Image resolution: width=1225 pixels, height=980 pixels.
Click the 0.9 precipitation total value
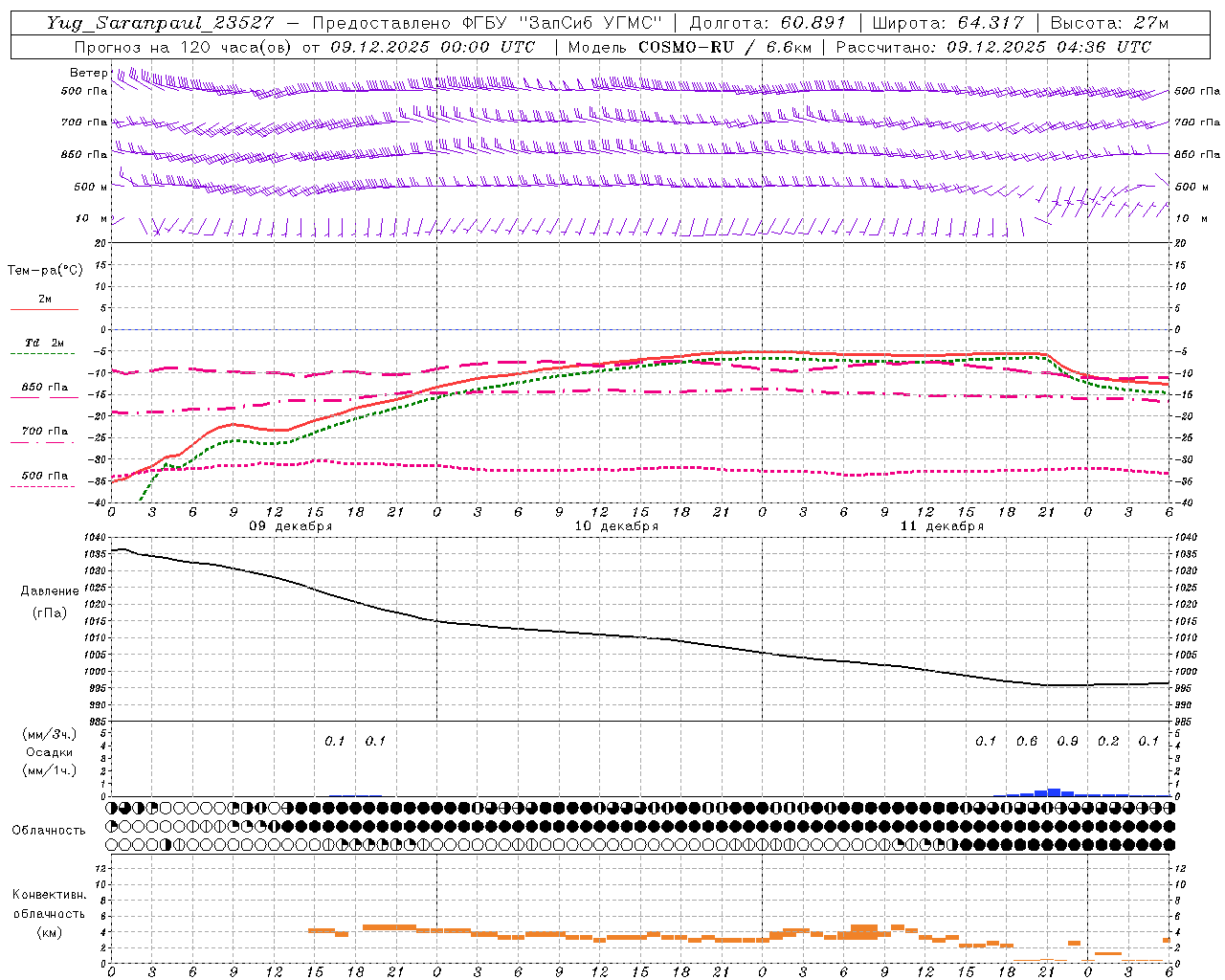(1068, 742)
